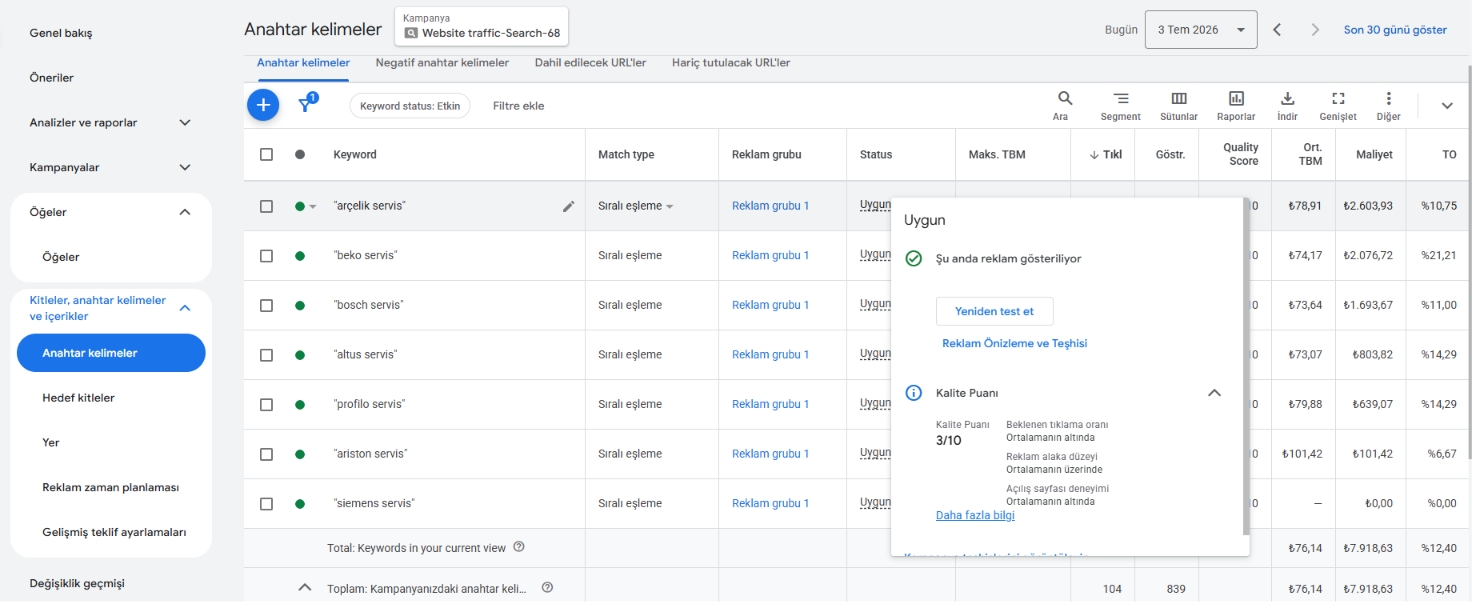
Task: Open Hedef kitleler in sidebar
Action: (x=78, y=398)
